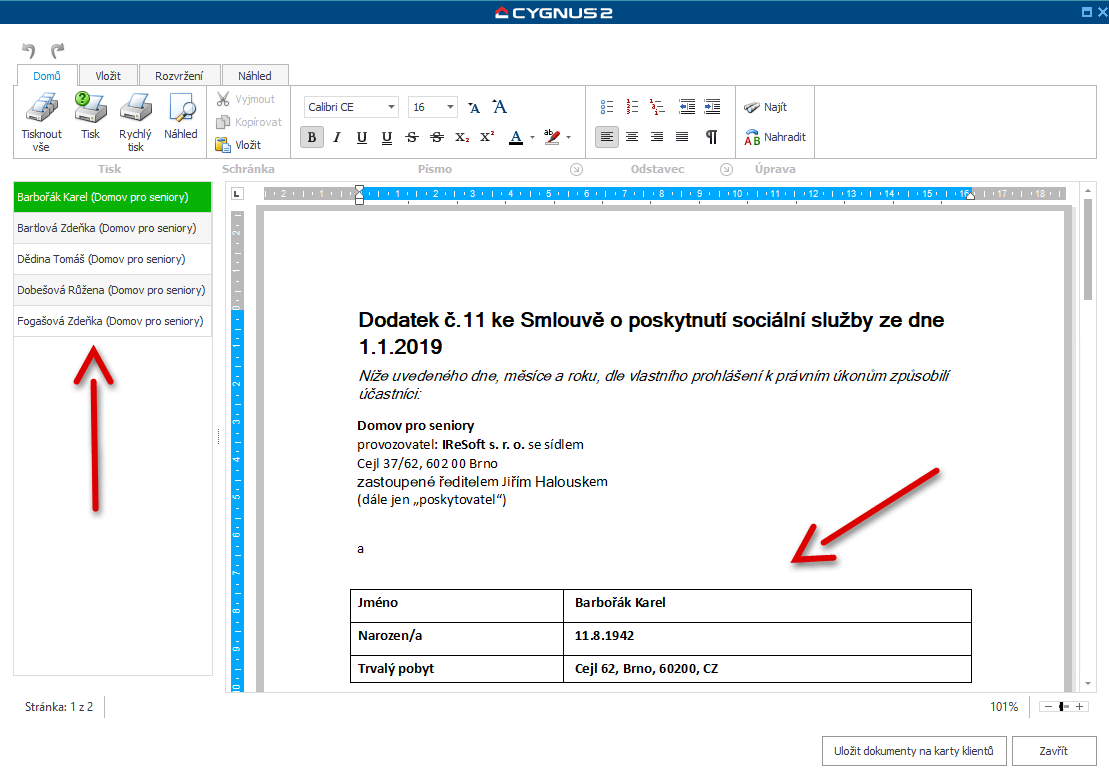Open font color dropdown arrow
Image resolution: width=1109 pixels, height=776 pixels.
click(532, 137)
